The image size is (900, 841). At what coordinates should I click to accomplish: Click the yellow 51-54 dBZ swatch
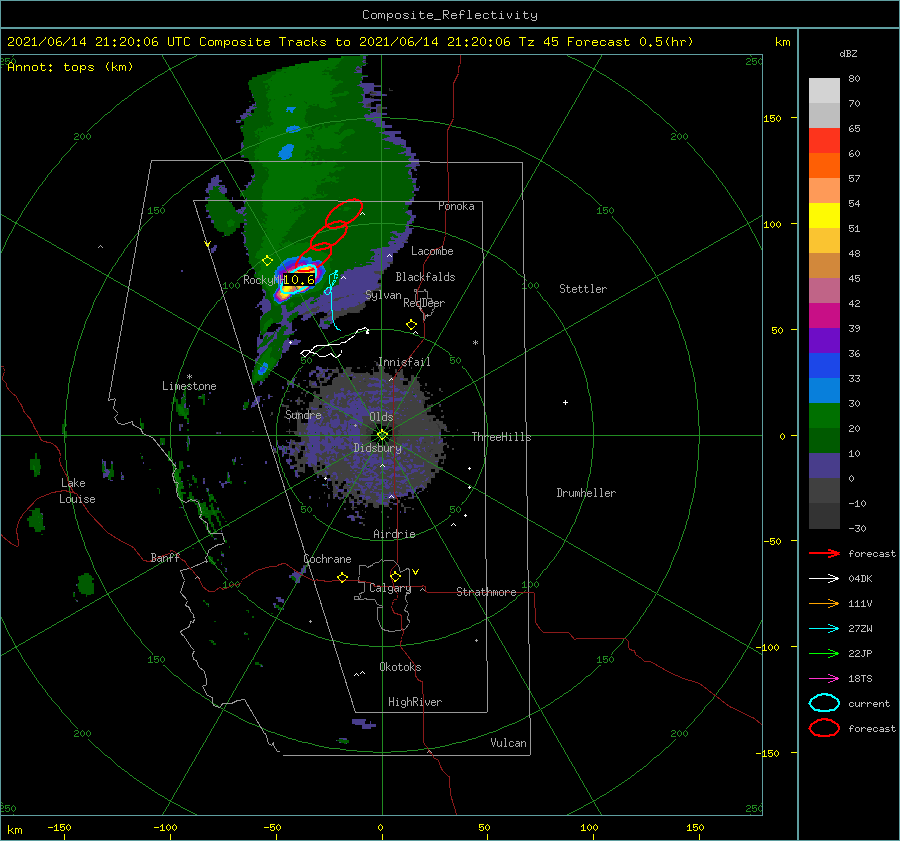824,215
